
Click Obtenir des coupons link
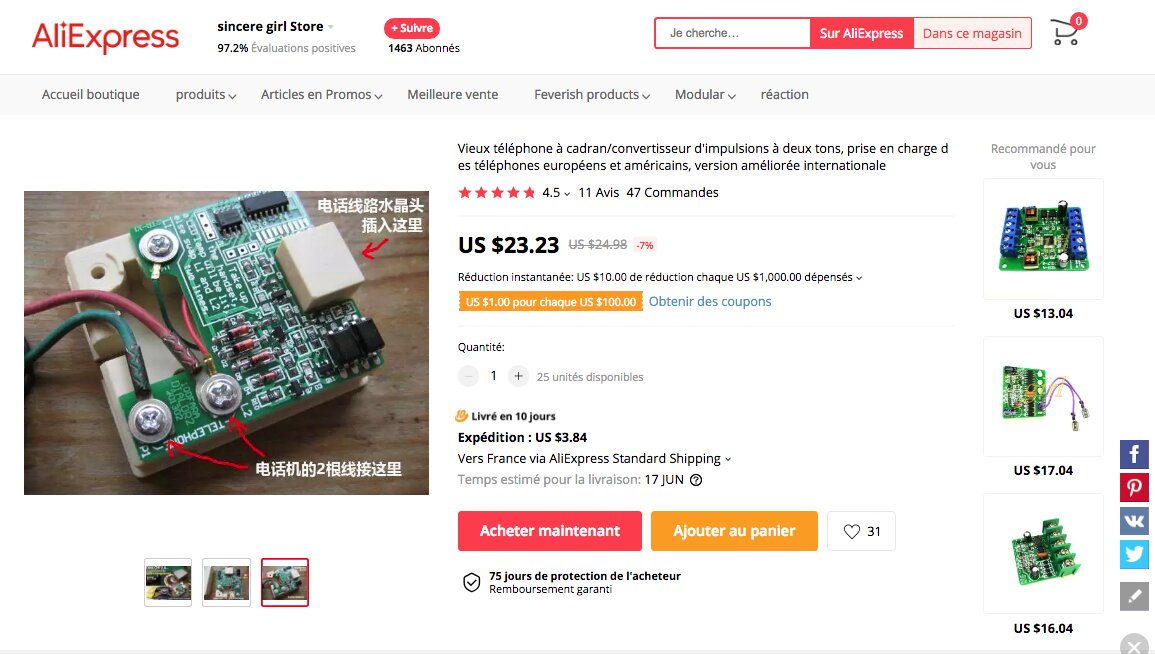(710, 301)
